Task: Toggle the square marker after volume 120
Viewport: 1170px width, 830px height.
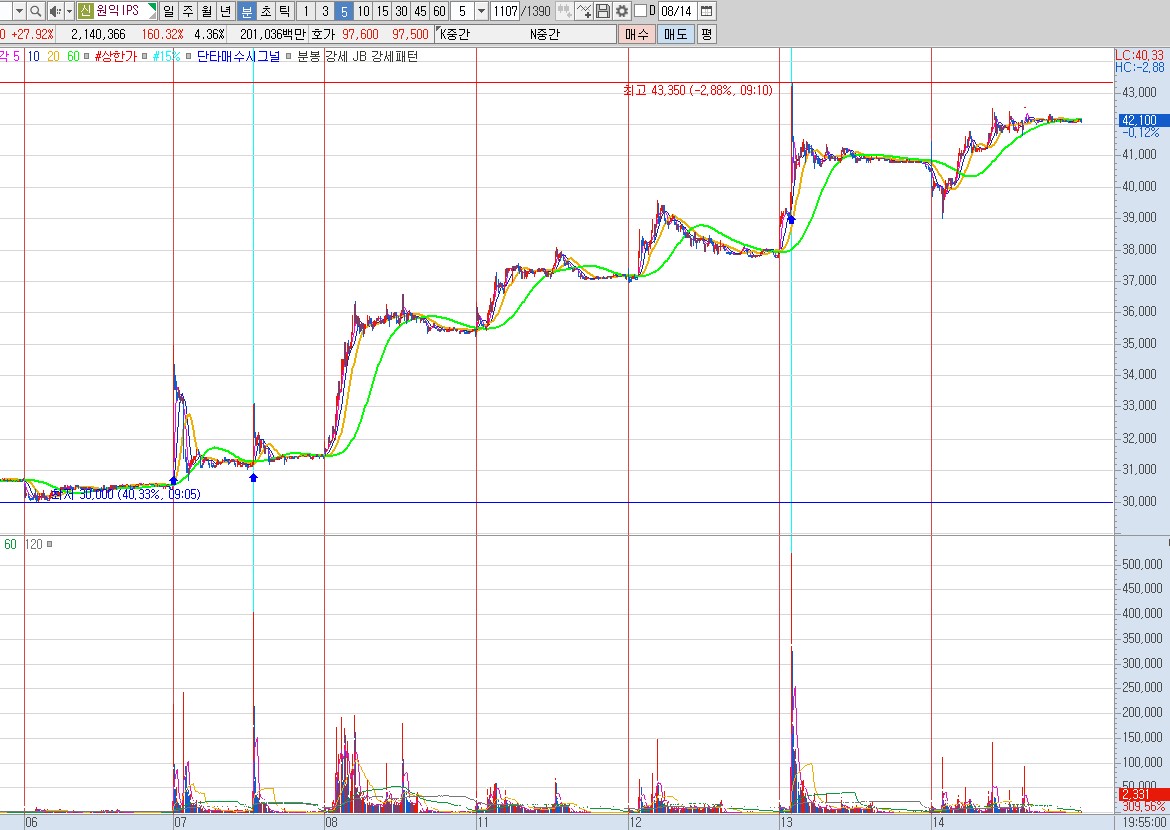Action: tap(49, 544)
